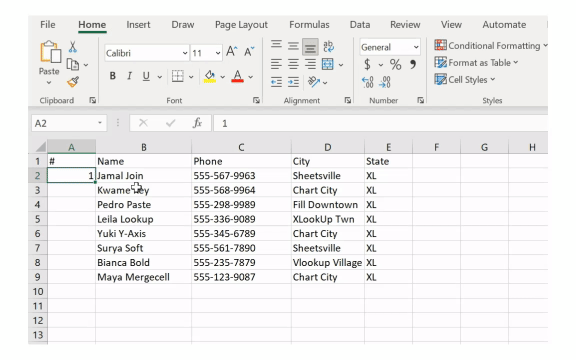
Task: Click Format as Table button
Action: click(476, 63)
